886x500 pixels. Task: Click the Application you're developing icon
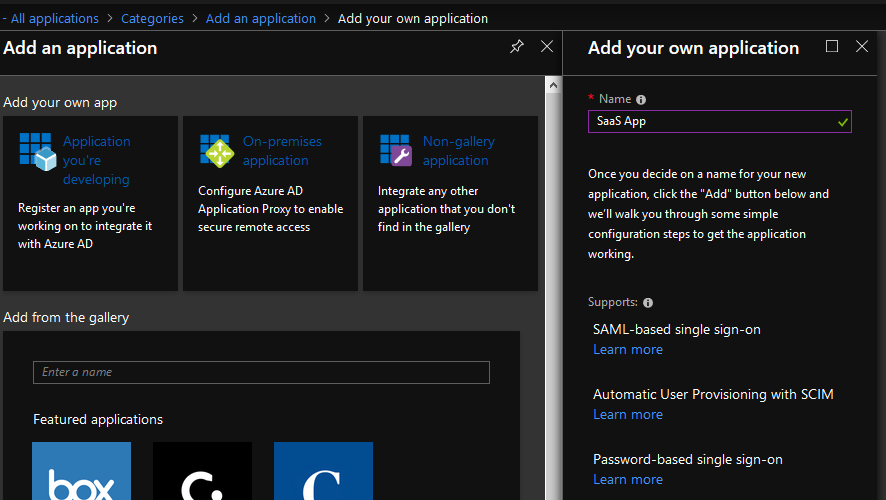point(38,151)
